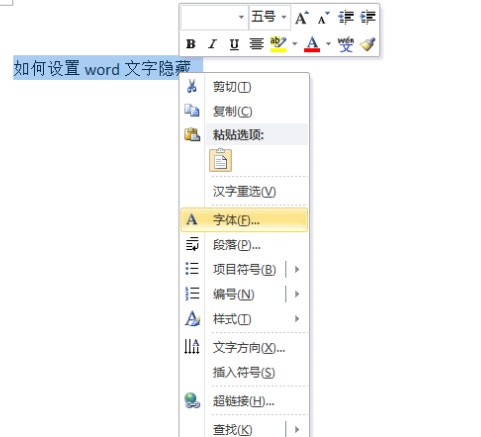The image size is (481, 437).
Task: Open 文字方向(X)... text direction
Action: [244, 348]
